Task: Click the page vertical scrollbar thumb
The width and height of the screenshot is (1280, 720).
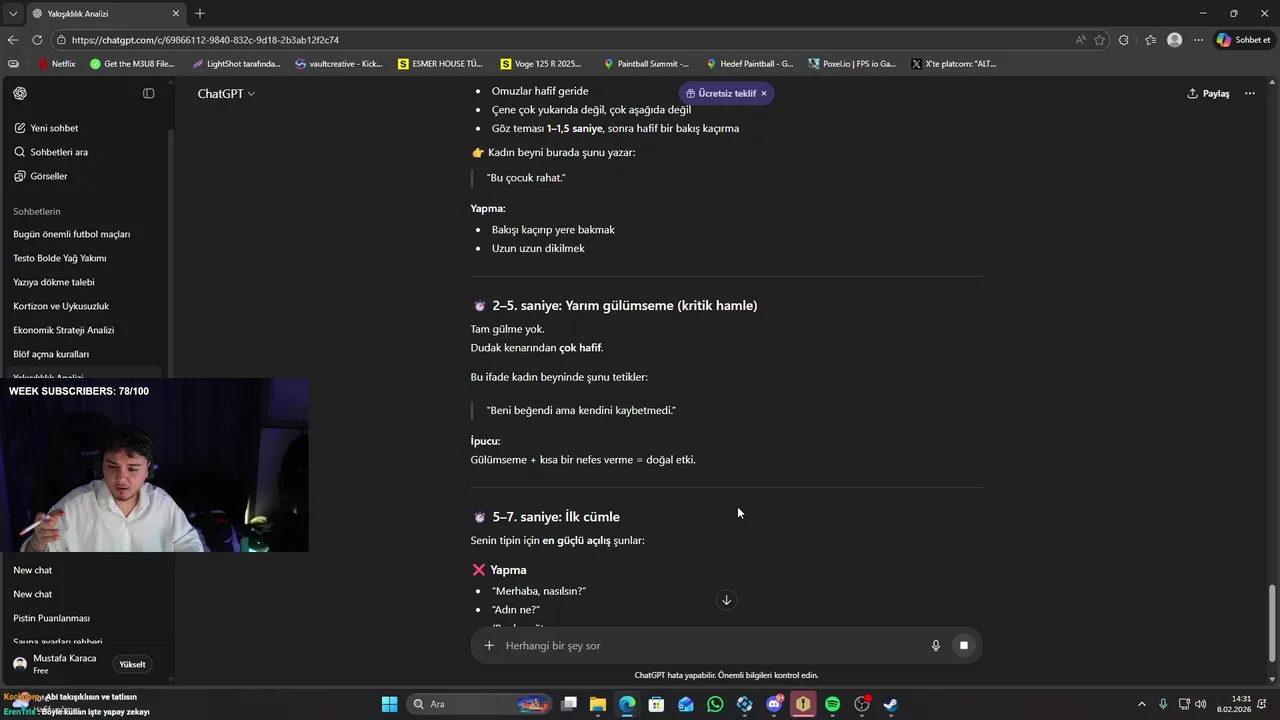Action: (x=1273, y=621)
